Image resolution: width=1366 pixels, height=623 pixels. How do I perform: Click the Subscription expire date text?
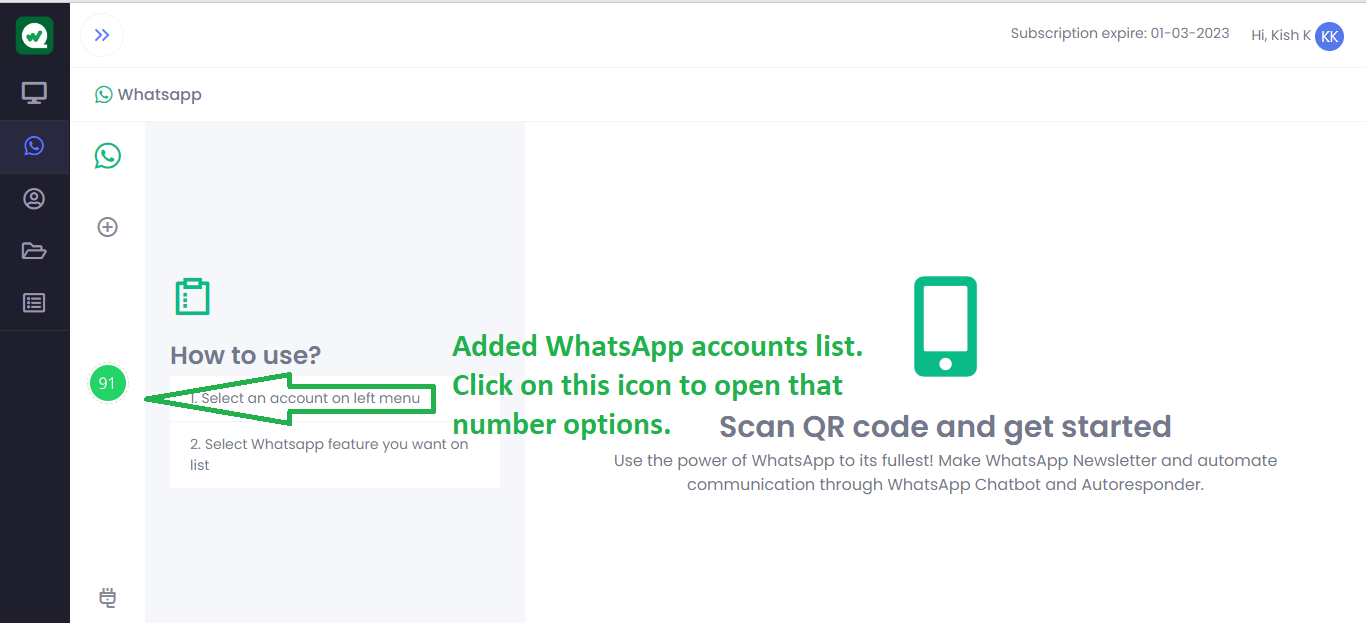[1120, 33]
